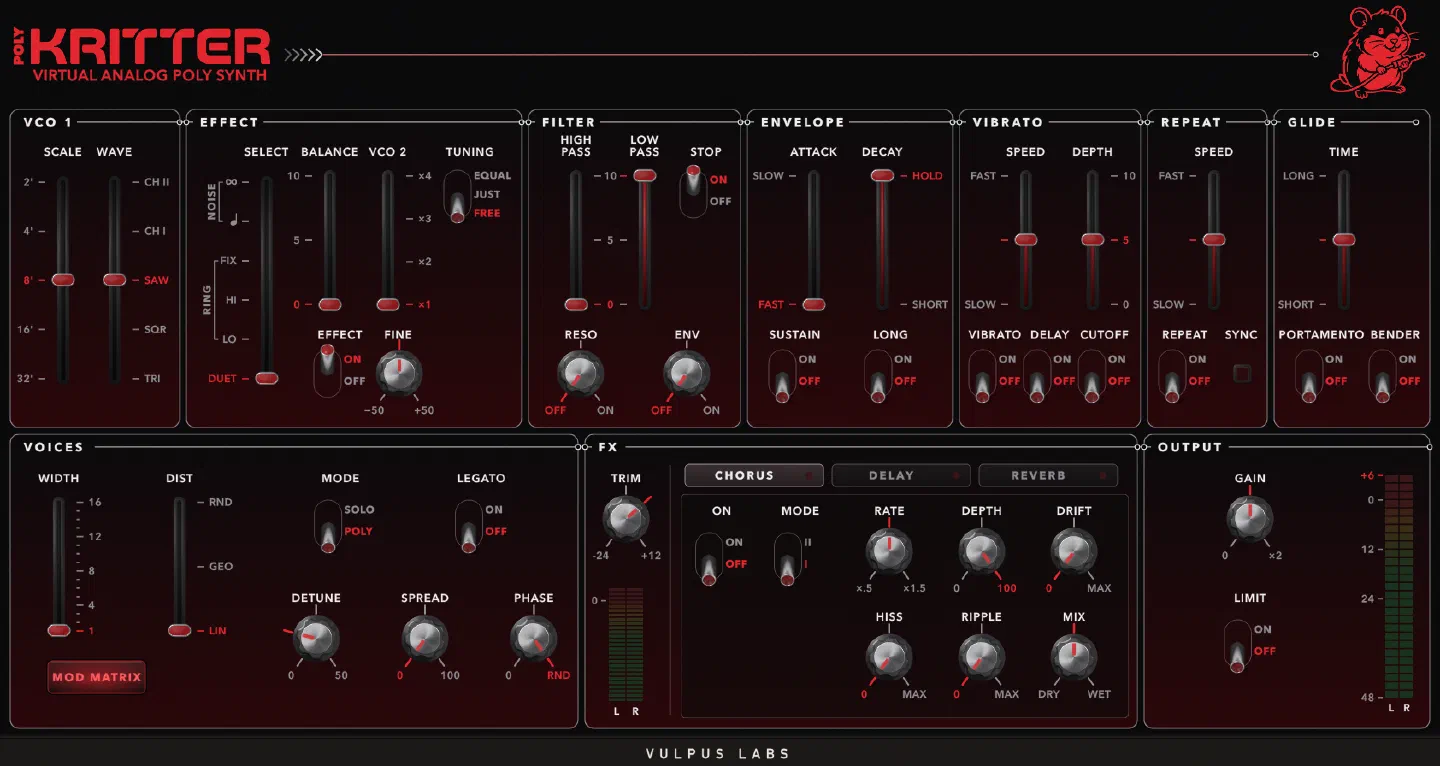Change the TUNING three-way selector
Image resolution: width=1440 pixels, height=766 pixels.
(x=458, y=195)
